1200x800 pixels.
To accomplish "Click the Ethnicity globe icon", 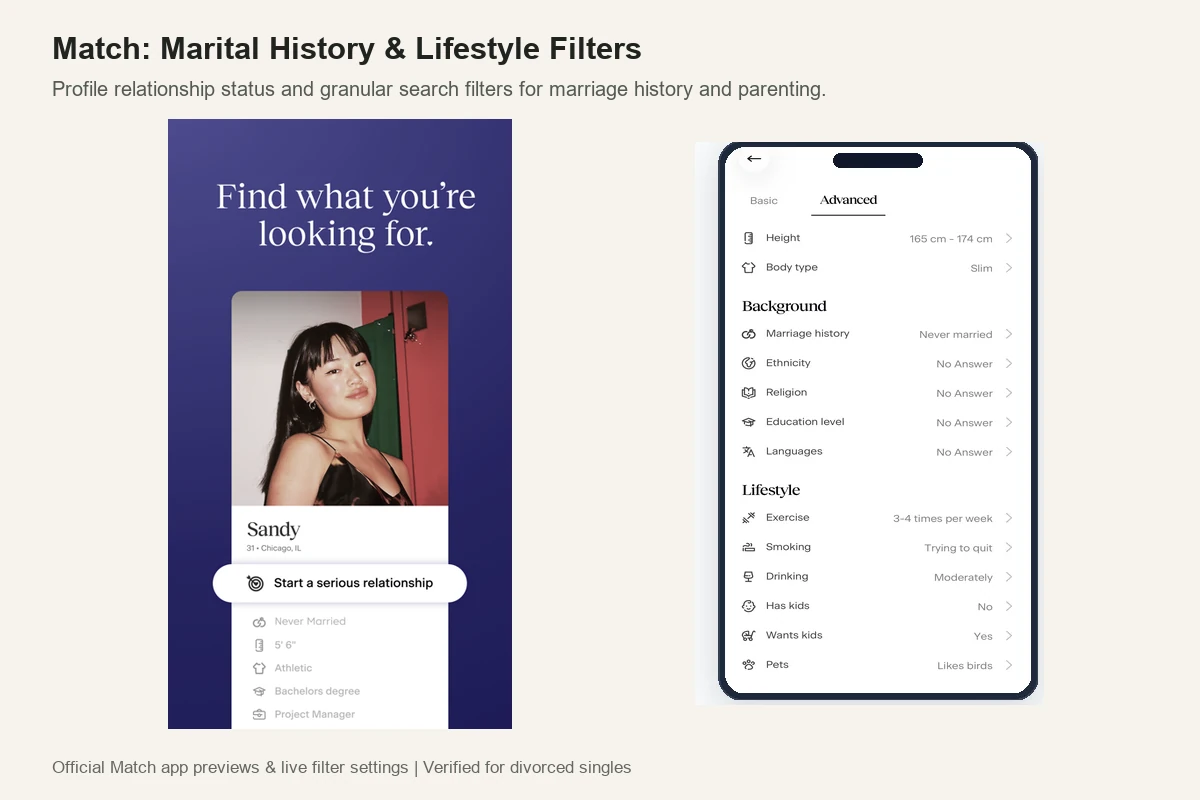I will [x=748, y=363].
